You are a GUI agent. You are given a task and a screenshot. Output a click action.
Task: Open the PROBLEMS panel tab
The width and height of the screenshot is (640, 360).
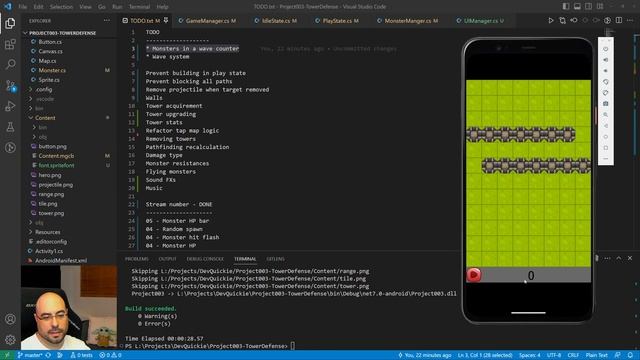coord(137,259)
